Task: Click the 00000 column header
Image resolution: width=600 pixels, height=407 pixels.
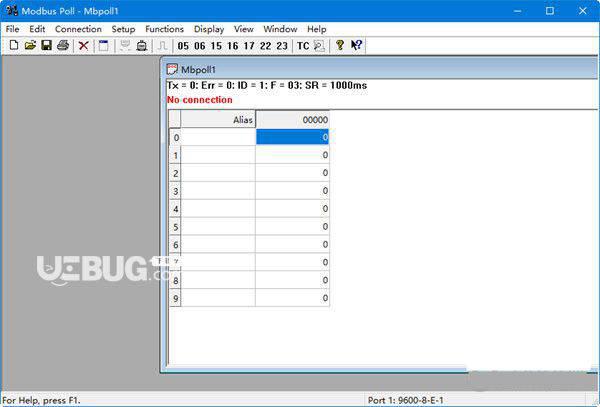Action: (292, 120)
